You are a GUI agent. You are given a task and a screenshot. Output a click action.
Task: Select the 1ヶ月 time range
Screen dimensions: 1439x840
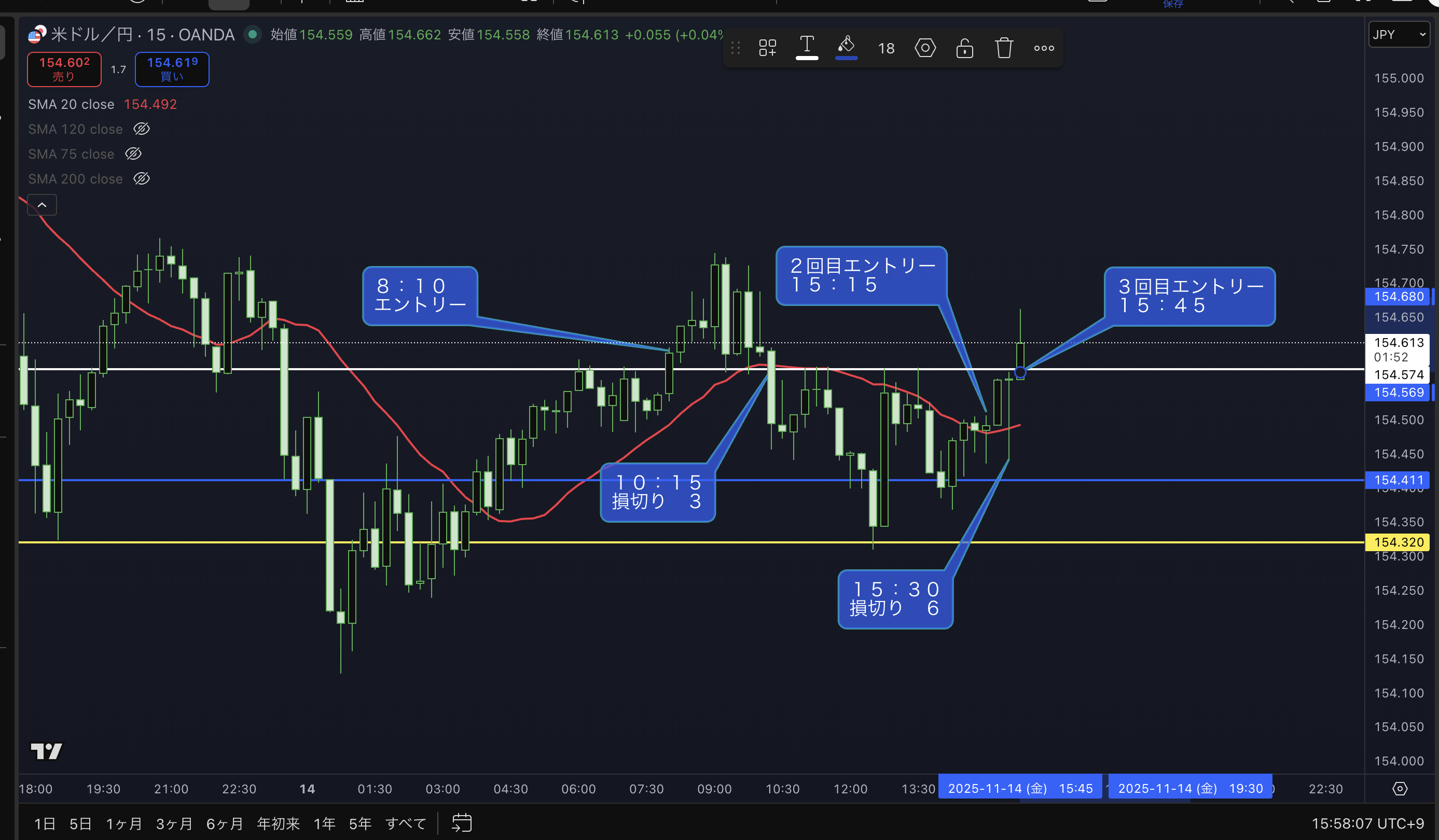[x=123, y=823]
